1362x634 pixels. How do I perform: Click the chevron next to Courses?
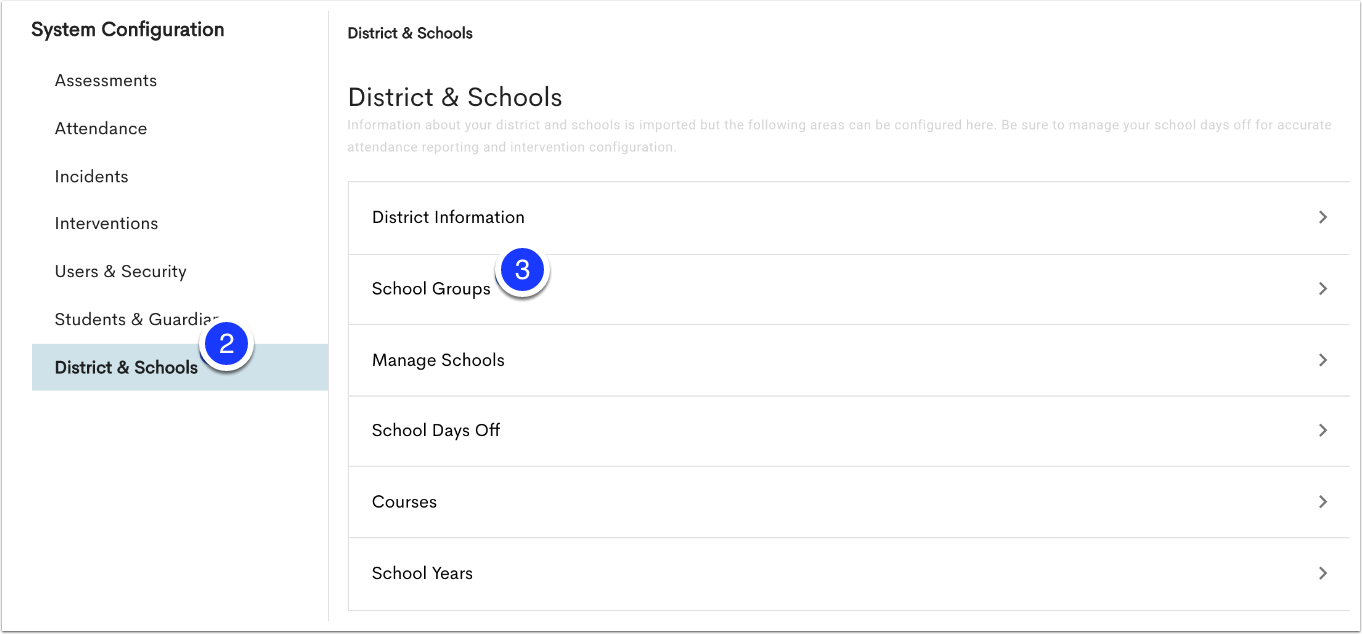[1322, 502]
